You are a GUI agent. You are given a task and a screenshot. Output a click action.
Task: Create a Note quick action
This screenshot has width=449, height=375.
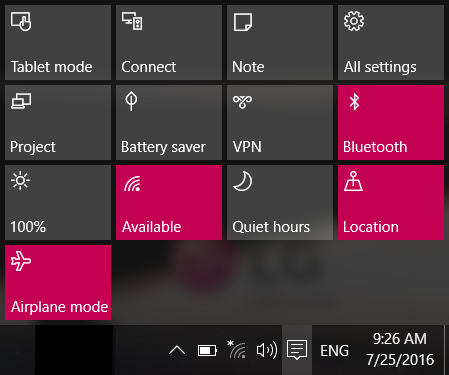[x=280, y=42]
